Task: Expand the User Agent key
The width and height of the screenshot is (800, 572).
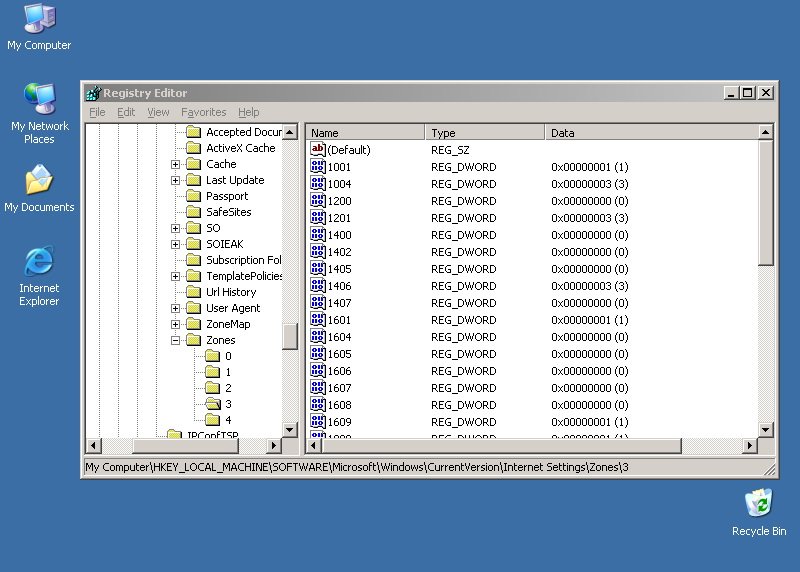Action: point(176,308)
